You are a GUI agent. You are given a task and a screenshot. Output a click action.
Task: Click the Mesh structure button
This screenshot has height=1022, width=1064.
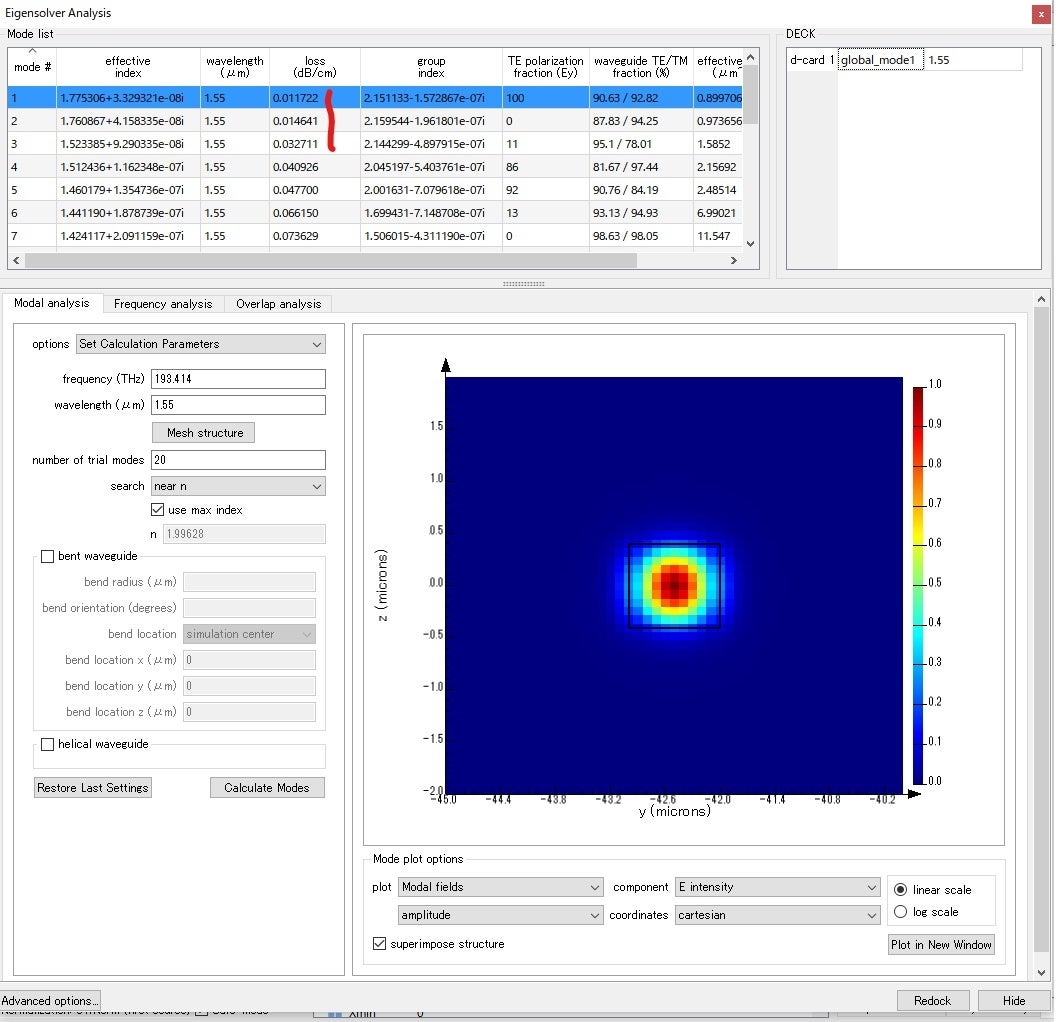pyautogui.click(x=204, y=433)
